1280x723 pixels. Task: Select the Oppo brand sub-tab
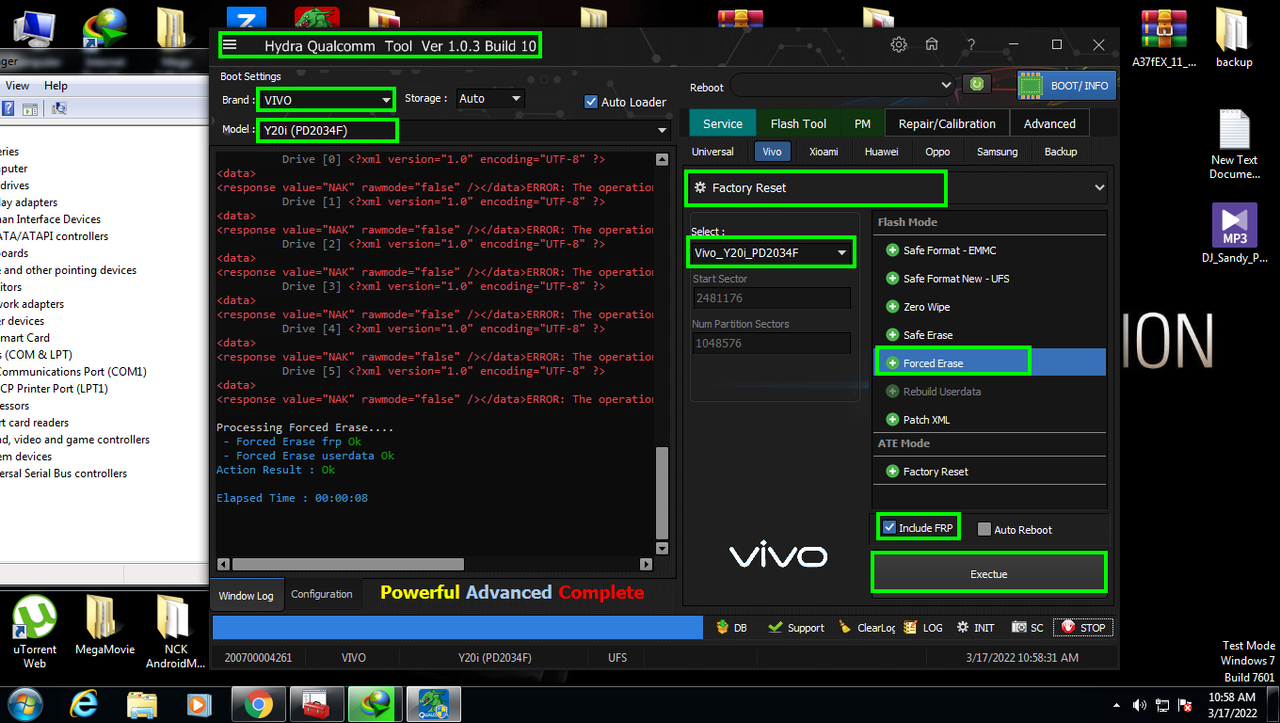(x=937, y=152)
